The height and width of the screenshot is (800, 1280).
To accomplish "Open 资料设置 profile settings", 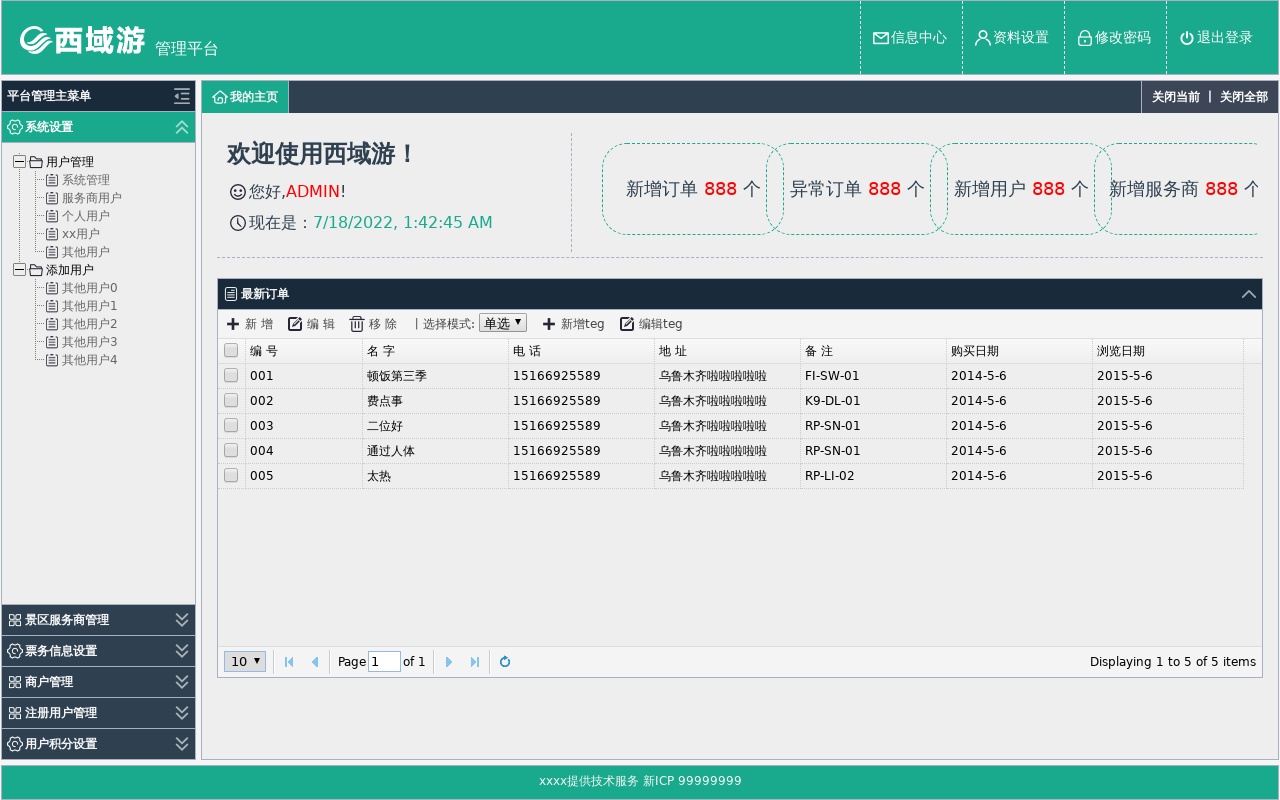I will pos(1012,38).
